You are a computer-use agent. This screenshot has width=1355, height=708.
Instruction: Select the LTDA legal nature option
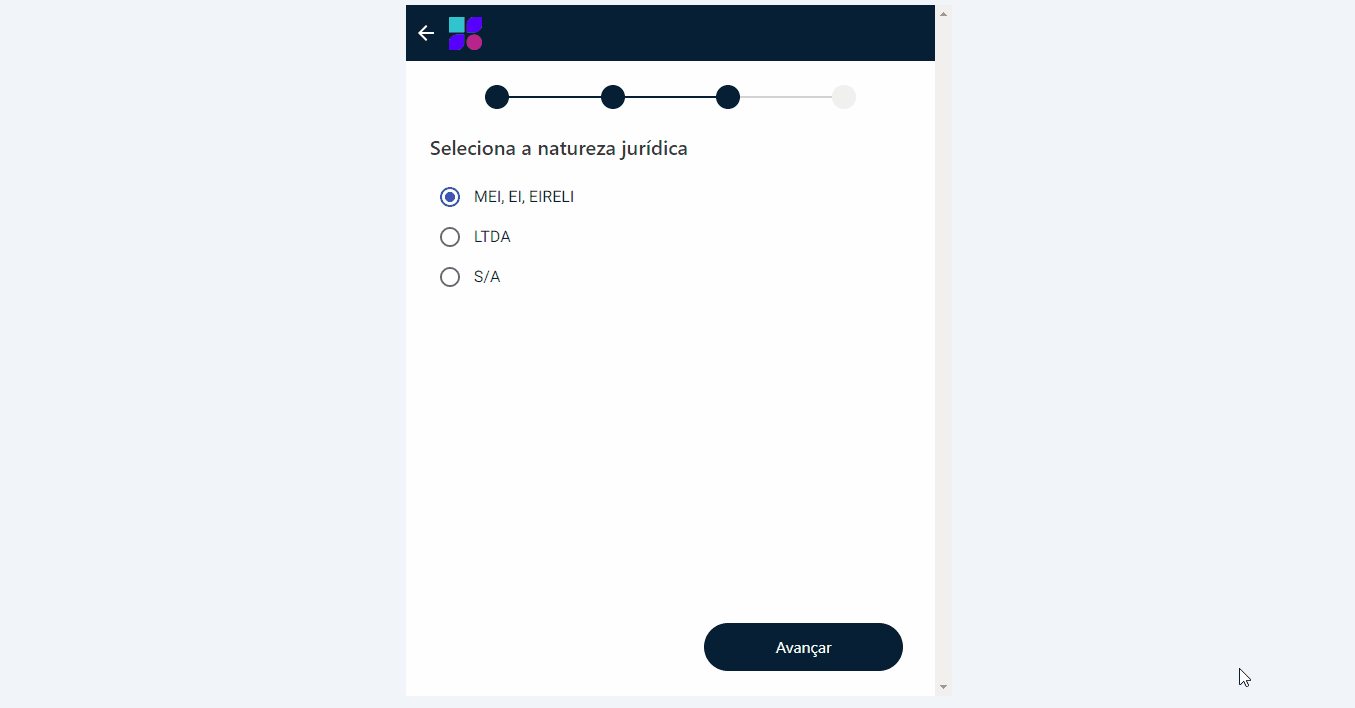[450, 236]
